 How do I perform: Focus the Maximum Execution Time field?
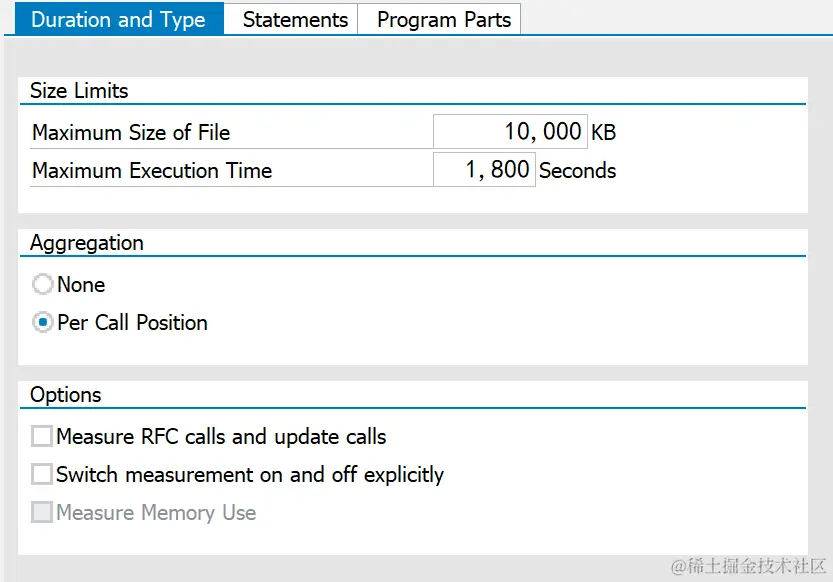(485, 170)
